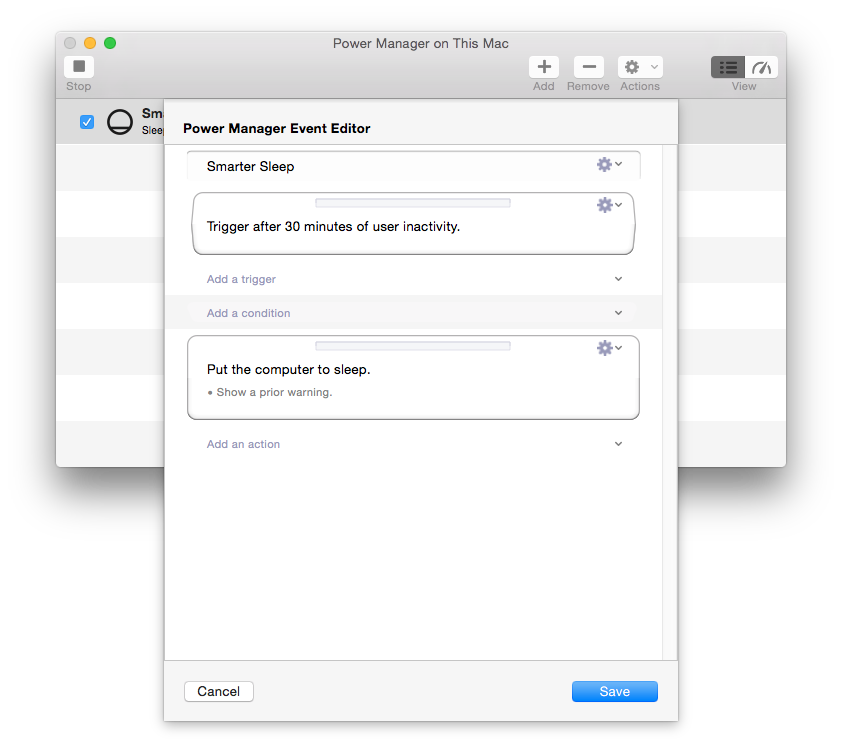Switch to list view
Image resolution: width=842 pixels, height=742 pixels.
coord(728,67)
